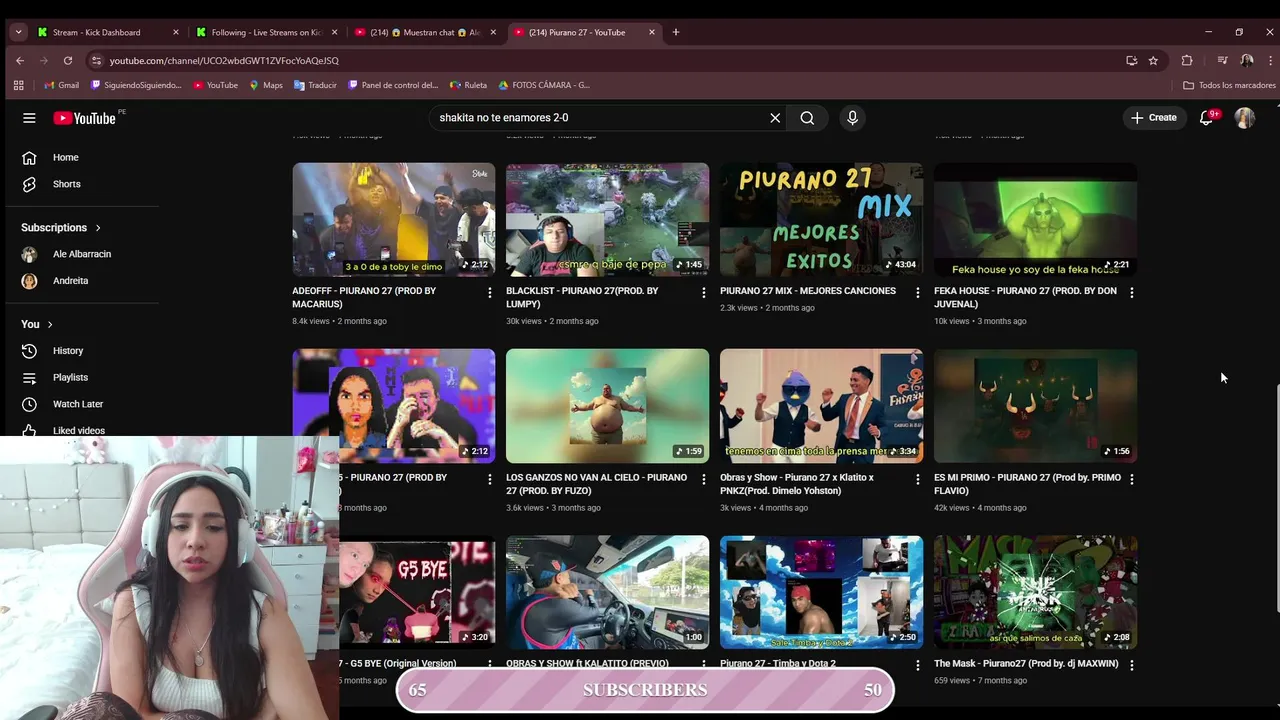Open the account avatar menu
1280x720 pixels.
coord(1244,118)
